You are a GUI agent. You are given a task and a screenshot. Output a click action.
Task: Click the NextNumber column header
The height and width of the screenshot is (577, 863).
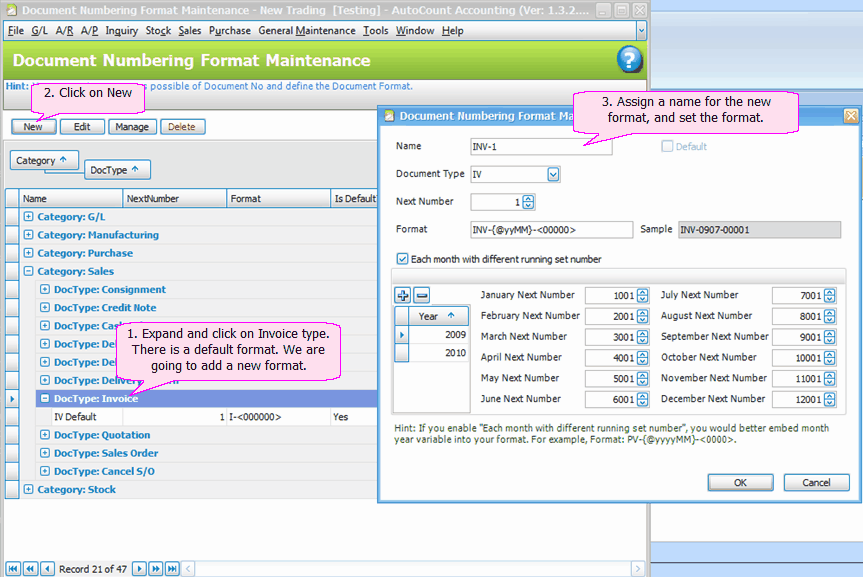[x=174, y=198]
